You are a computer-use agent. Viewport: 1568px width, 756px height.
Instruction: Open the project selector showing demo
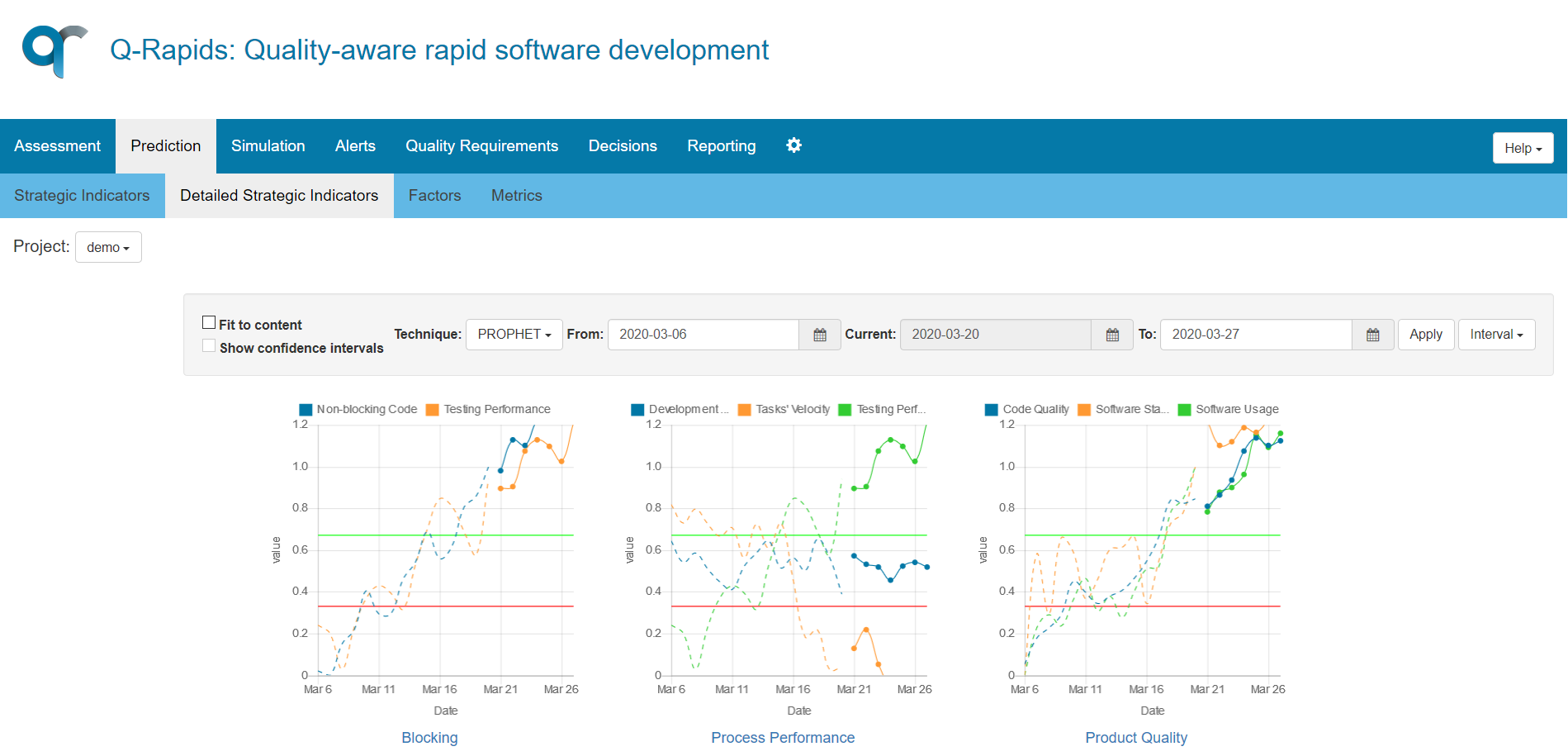(108, 246)
